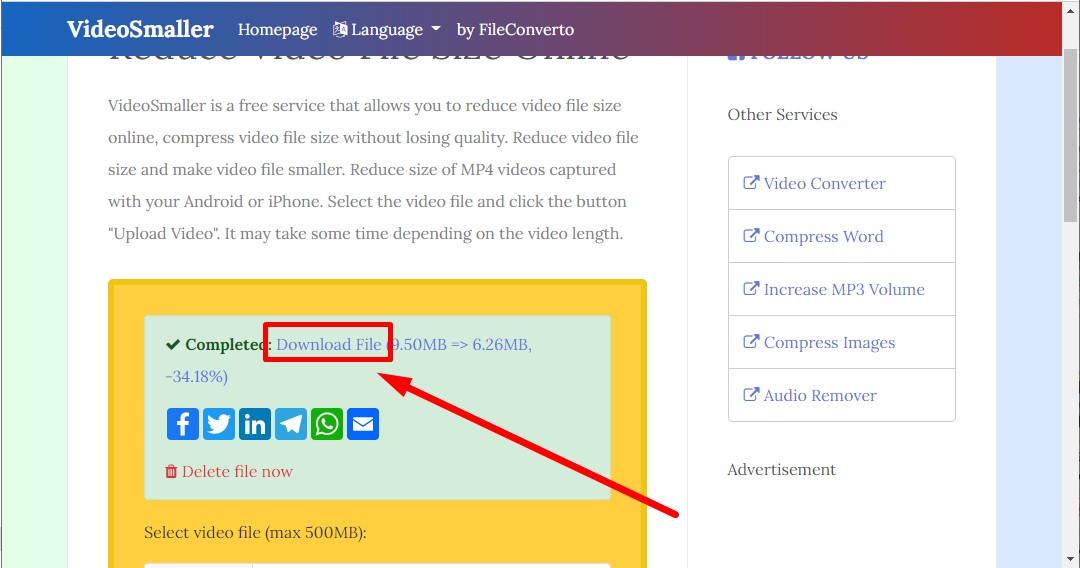This screenshot has height=568, width=1080.
Task: Click the Language translate icon in navbar
Action: [x=341, y=29]
